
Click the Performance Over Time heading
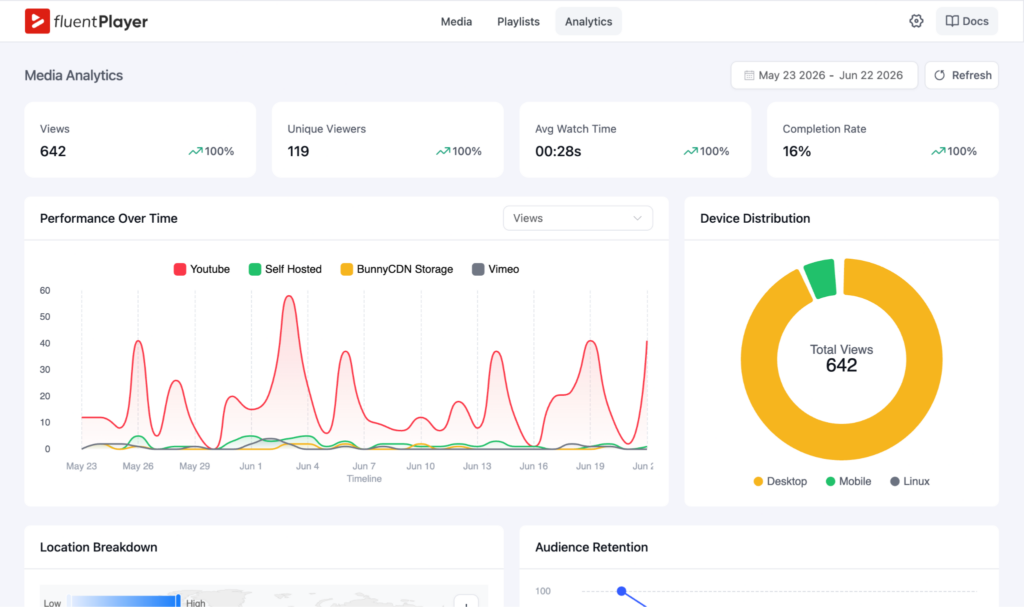108,218
